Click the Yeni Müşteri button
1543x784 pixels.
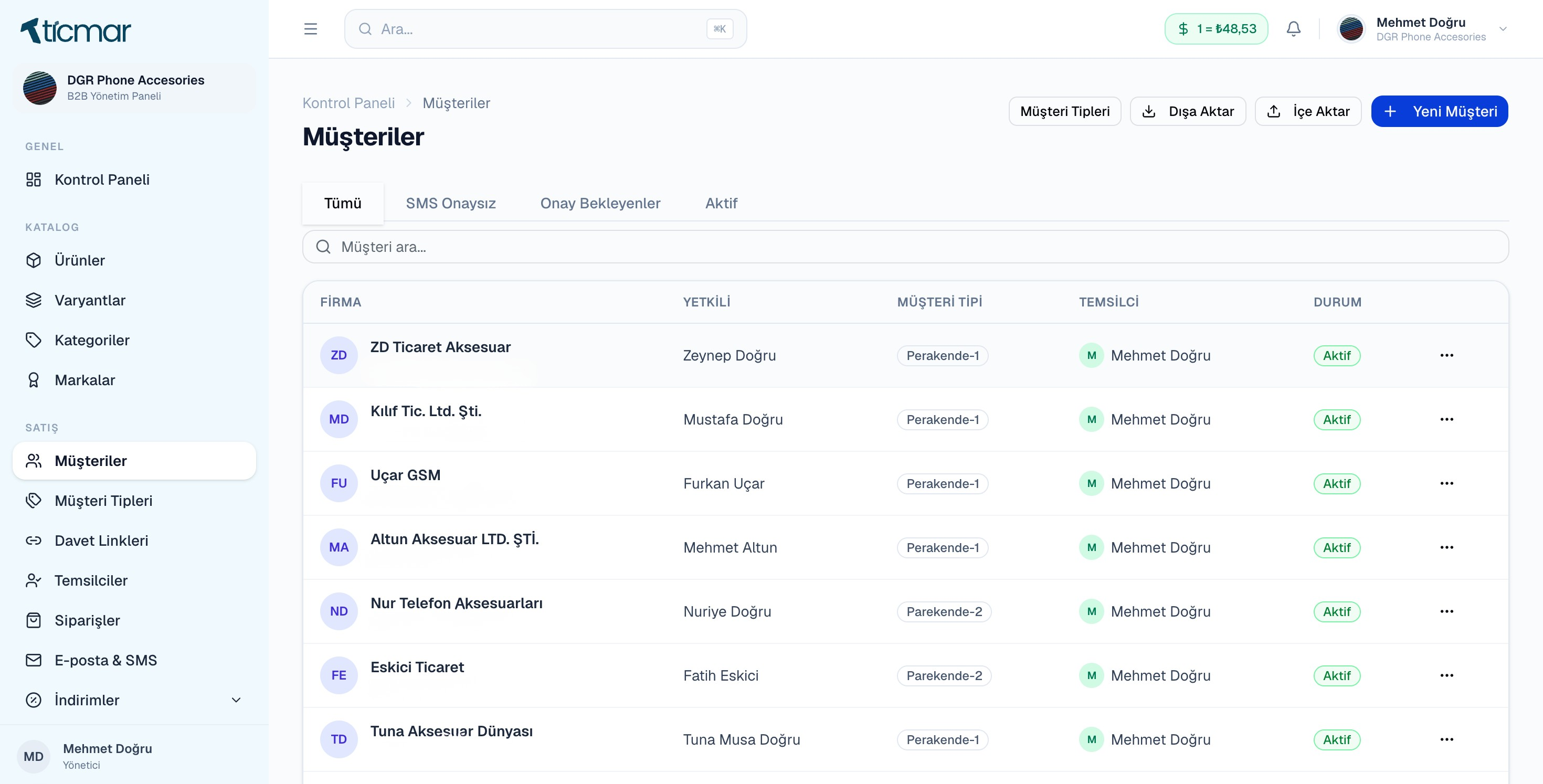click(1440, 111)
